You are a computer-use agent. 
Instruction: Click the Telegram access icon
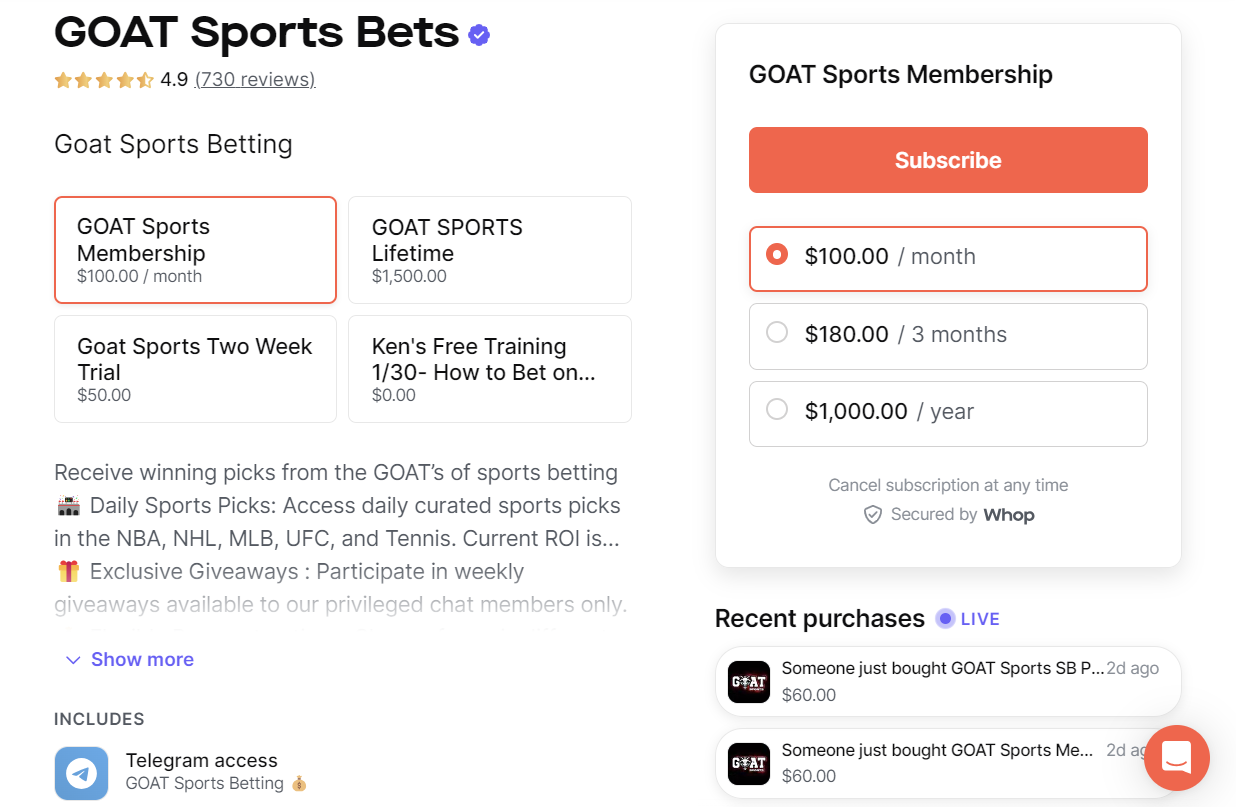coord(81,773)
